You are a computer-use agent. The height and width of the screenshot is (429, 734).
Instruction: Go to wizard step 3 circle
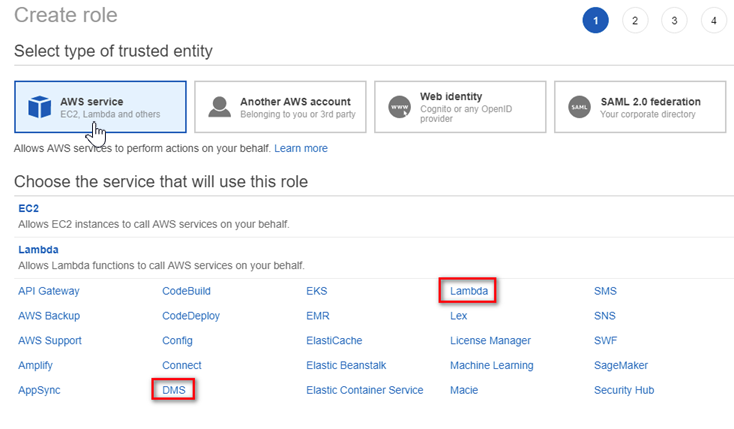pyautogui.click(x=674, y=21)
